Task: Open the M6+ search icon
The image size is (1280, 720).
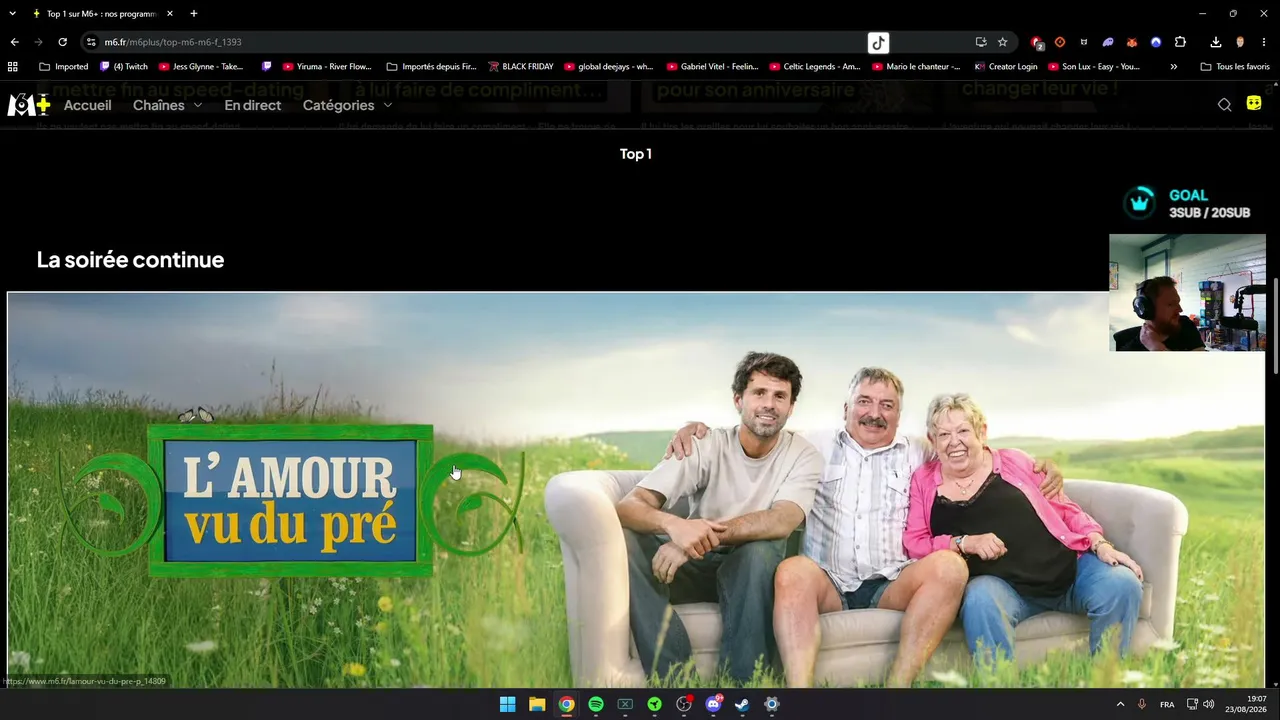Action: 1224,105
